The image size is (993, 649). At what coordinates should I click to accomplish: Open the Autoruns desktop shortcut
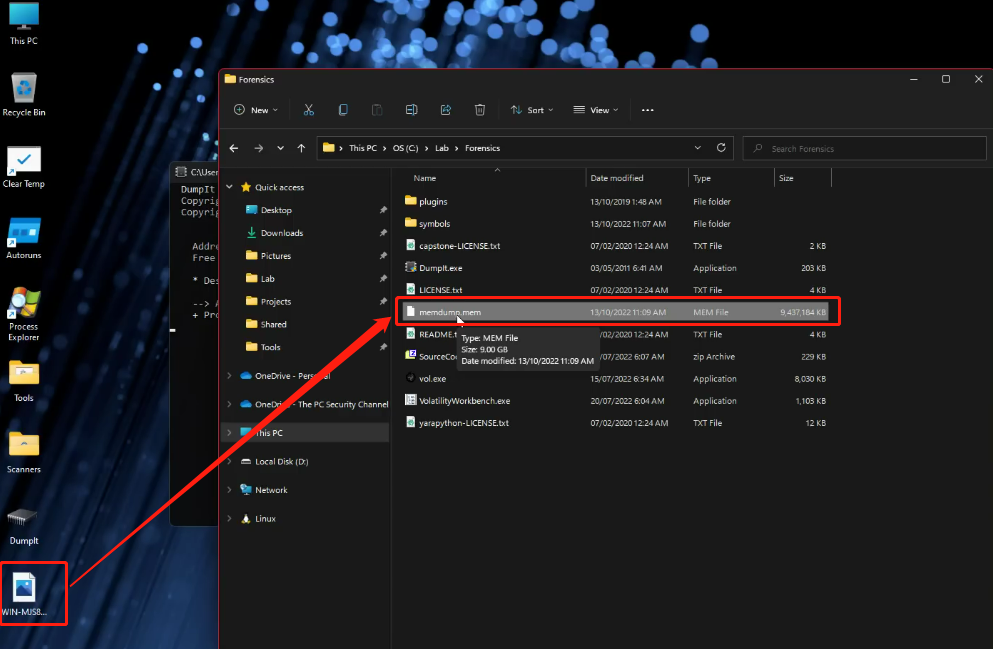[x=23, y=236]
